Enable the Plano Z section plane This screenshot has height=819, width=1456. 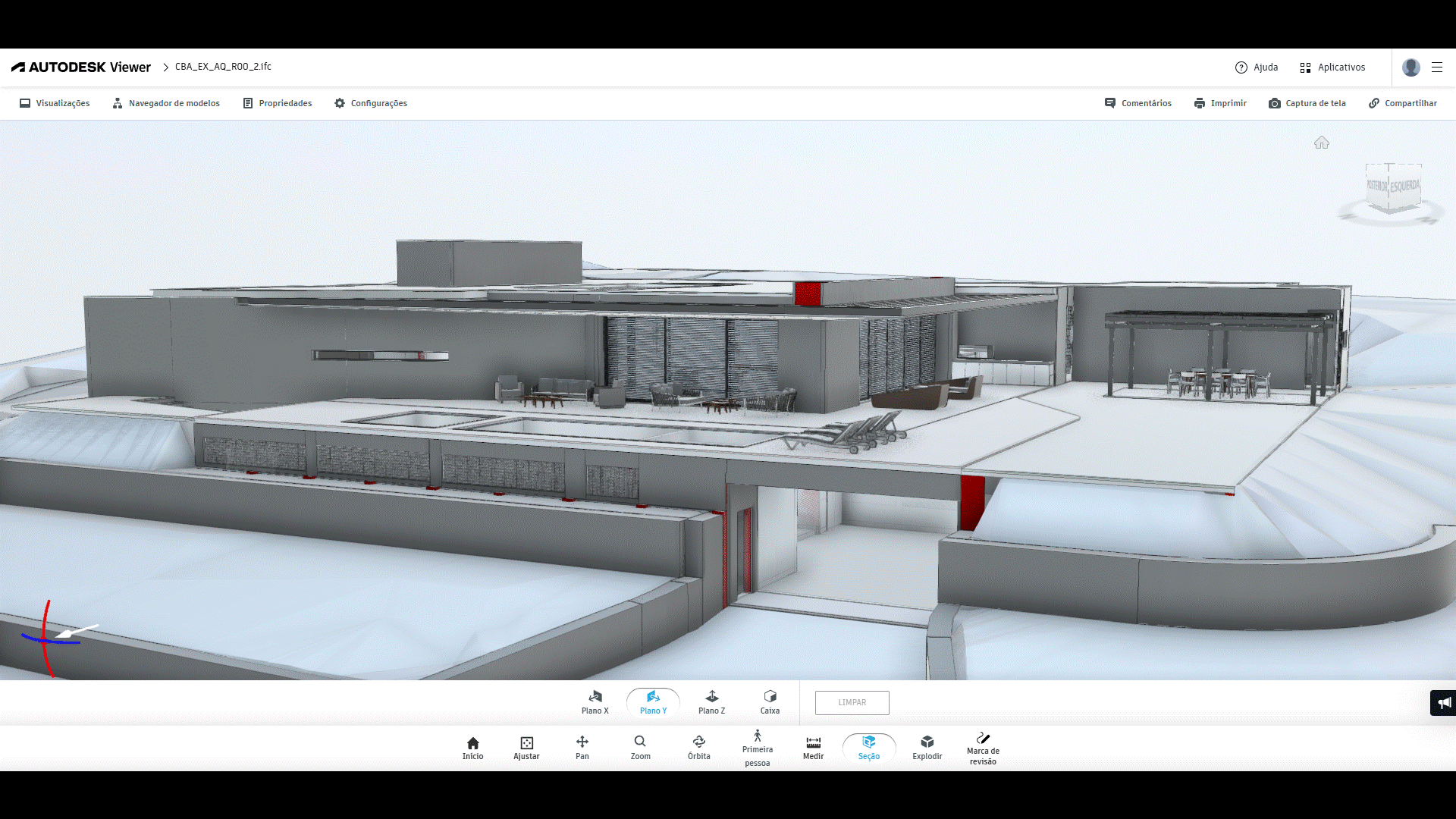point(711,702)
